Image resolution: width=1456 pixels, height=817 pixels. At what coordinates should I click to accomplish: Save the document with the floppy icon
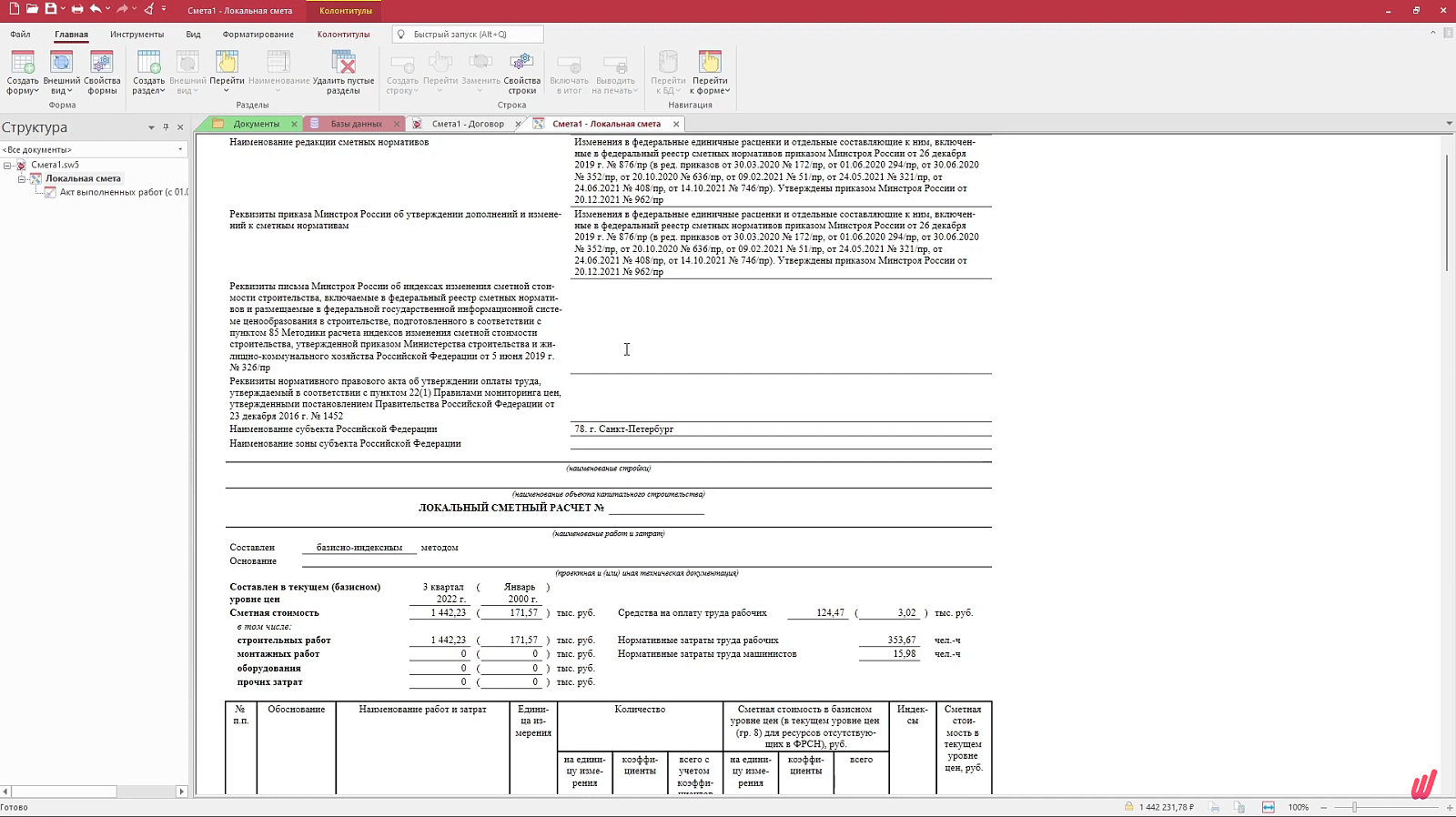tap(51, 9)
